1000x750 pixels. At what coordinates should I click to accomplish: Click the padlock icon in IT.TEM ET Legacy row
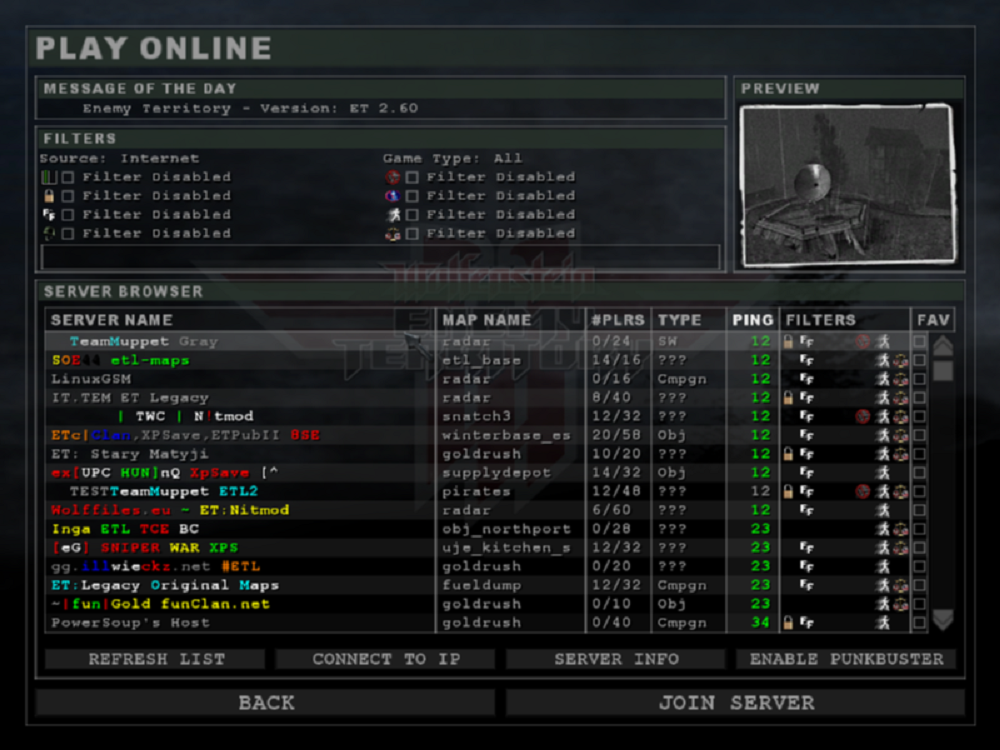(788, 398)
